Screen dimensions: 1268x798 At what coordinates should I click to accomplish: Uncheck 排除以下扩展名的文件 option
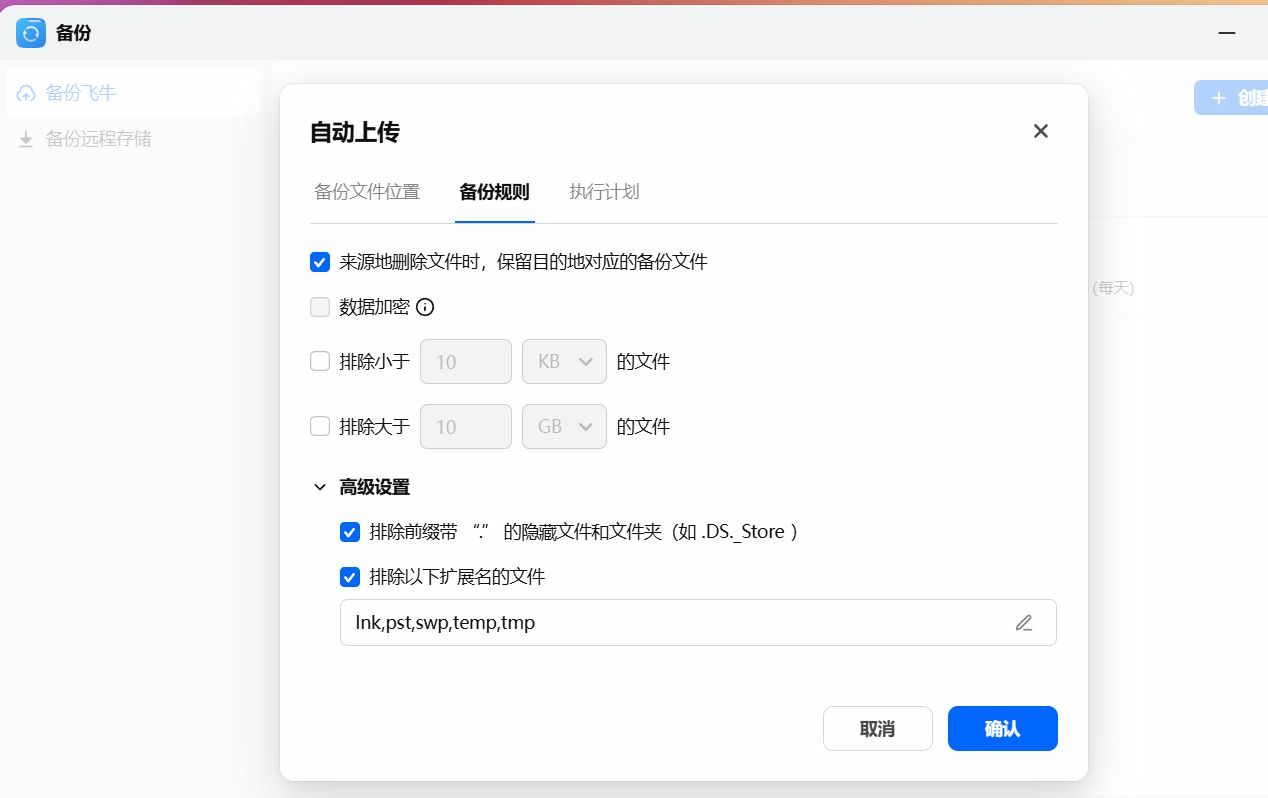tap(350, 577)
